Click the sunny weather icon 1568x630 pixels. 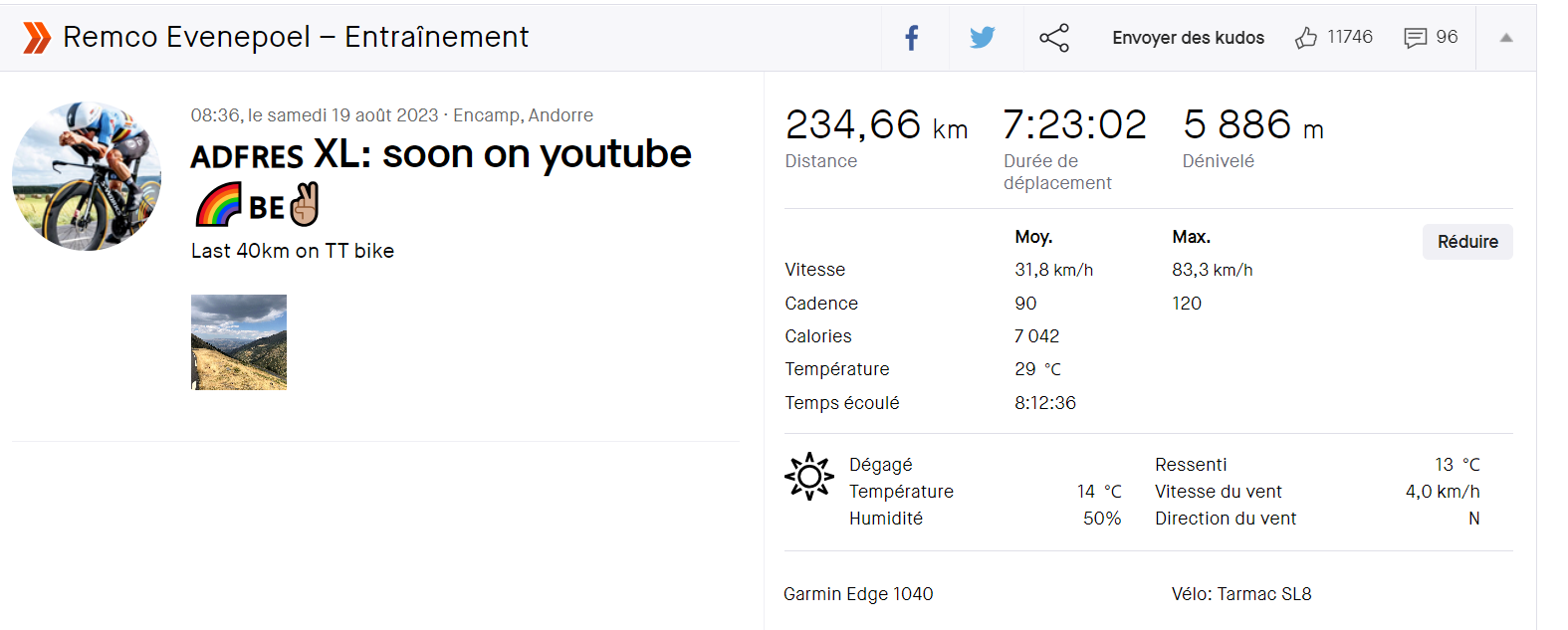pyautogui.click(x=808, y=477)
